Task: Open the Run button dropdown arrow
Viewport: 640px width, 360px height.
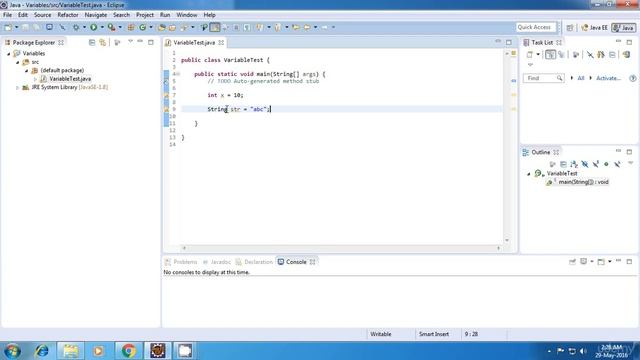Action: (102, 27)
